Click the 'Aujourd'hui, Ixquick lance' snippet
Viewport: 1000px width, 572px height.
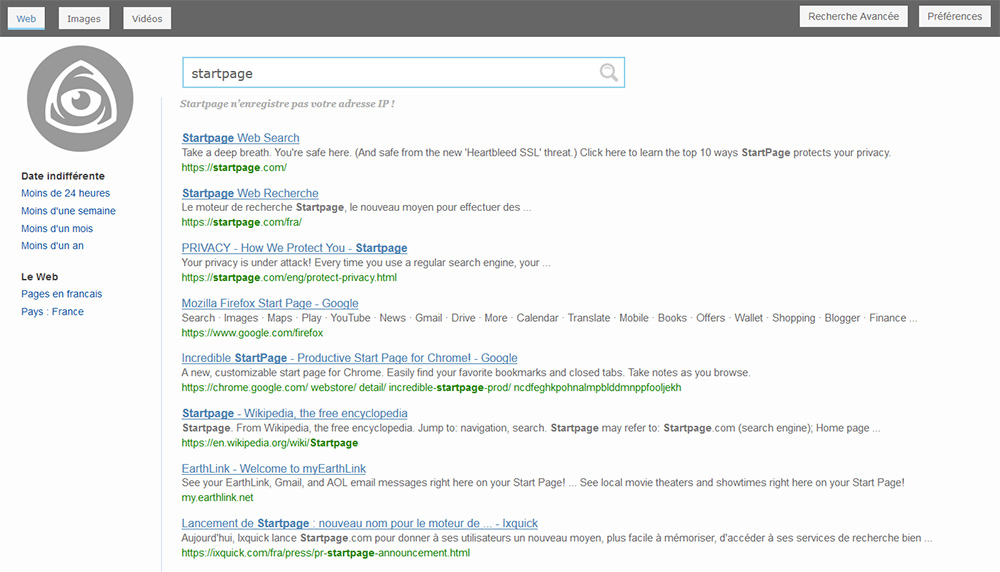pos(557,538)
